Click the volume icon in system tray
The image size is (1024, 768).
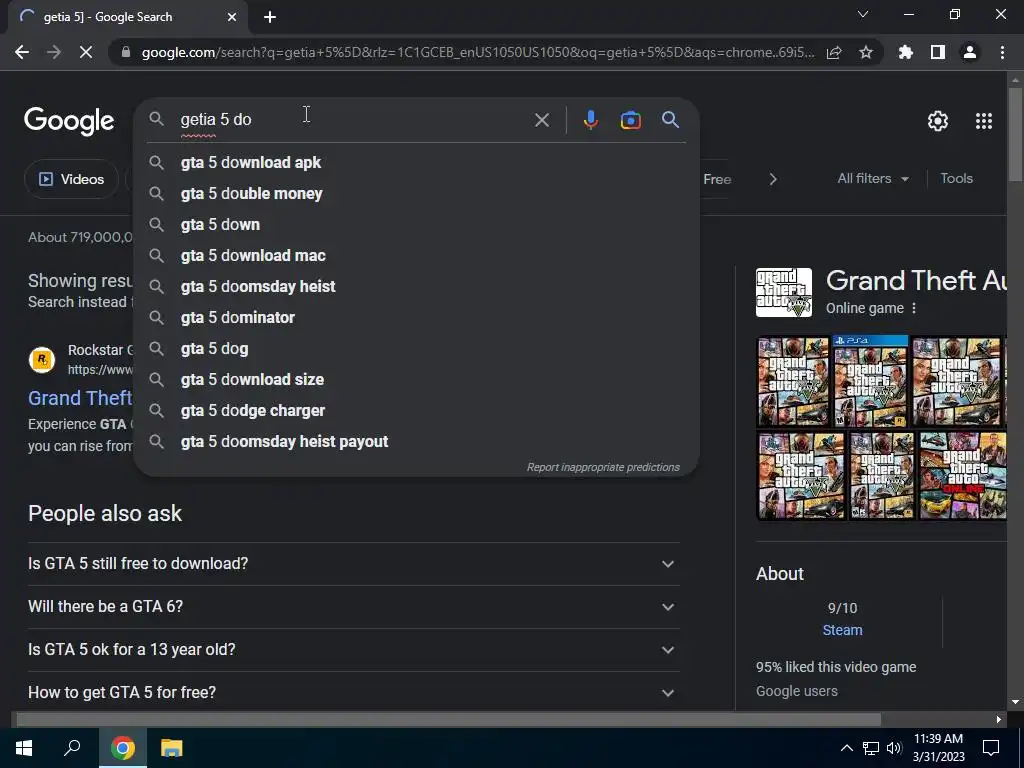click(894, 748)
